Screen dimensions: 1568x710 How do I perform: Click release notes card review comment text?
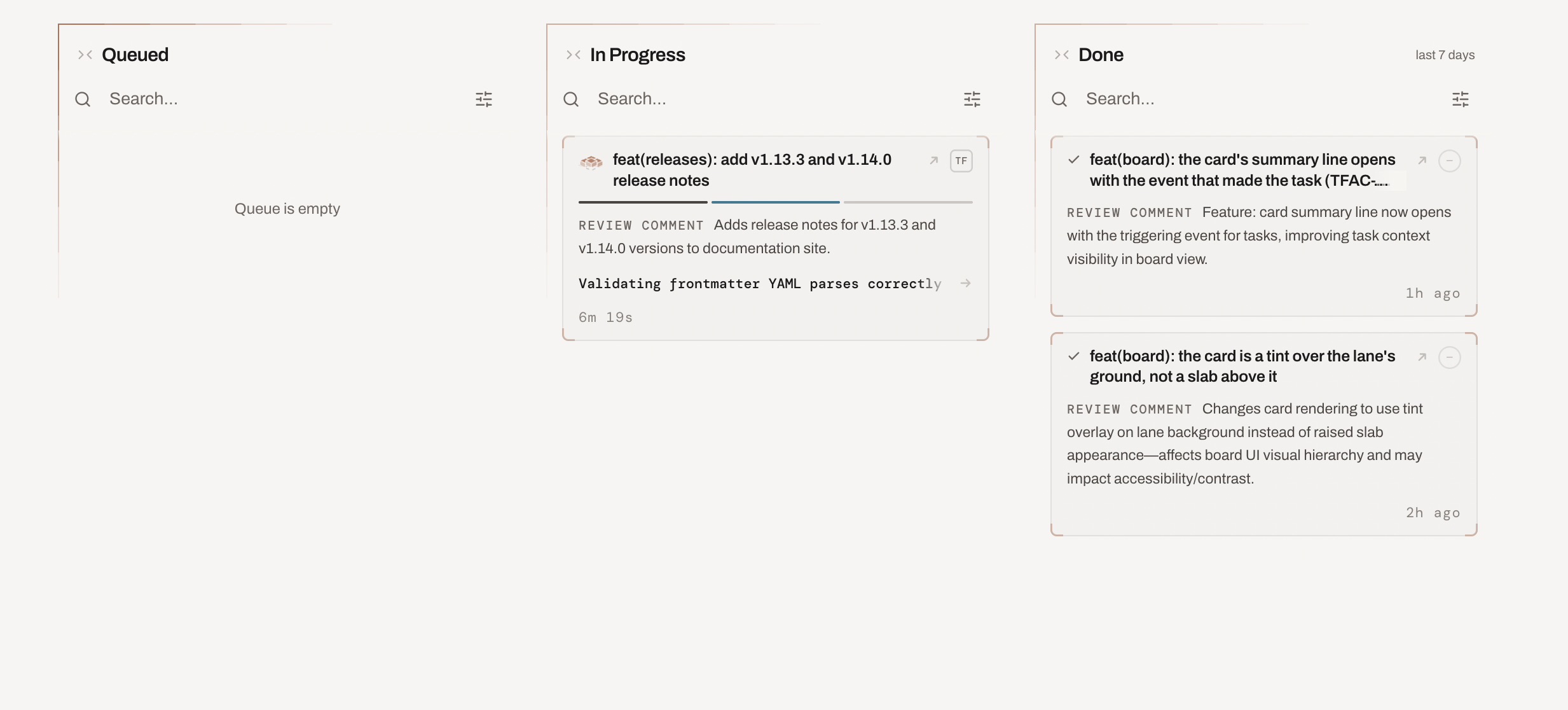[x=757, y=237]
